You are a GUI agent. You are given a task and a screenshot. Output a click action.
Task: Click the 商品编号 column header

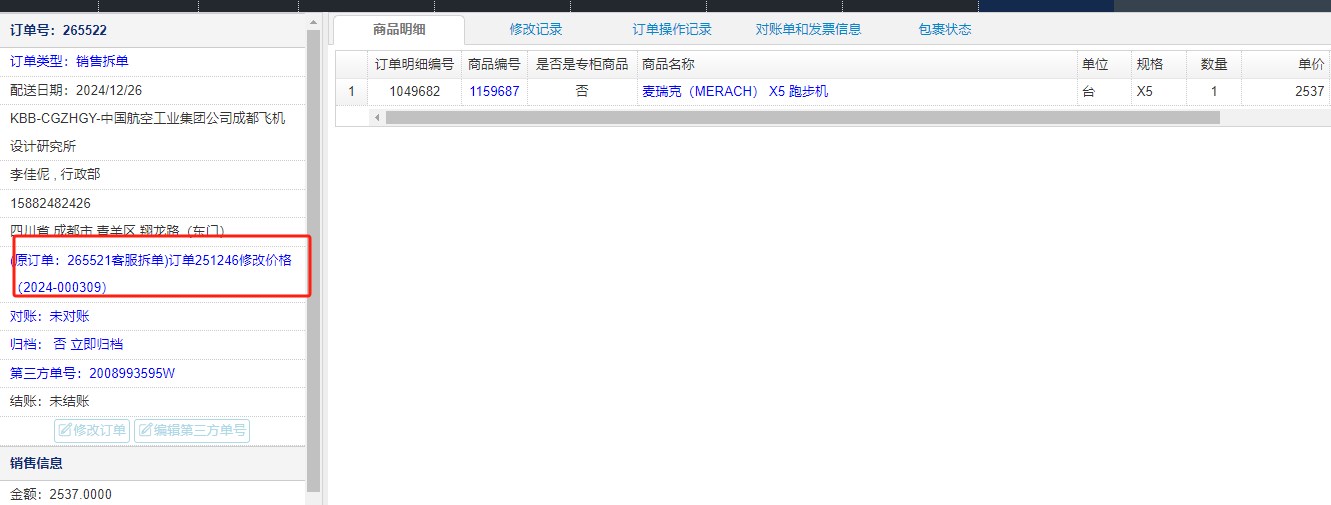(494, 64)
